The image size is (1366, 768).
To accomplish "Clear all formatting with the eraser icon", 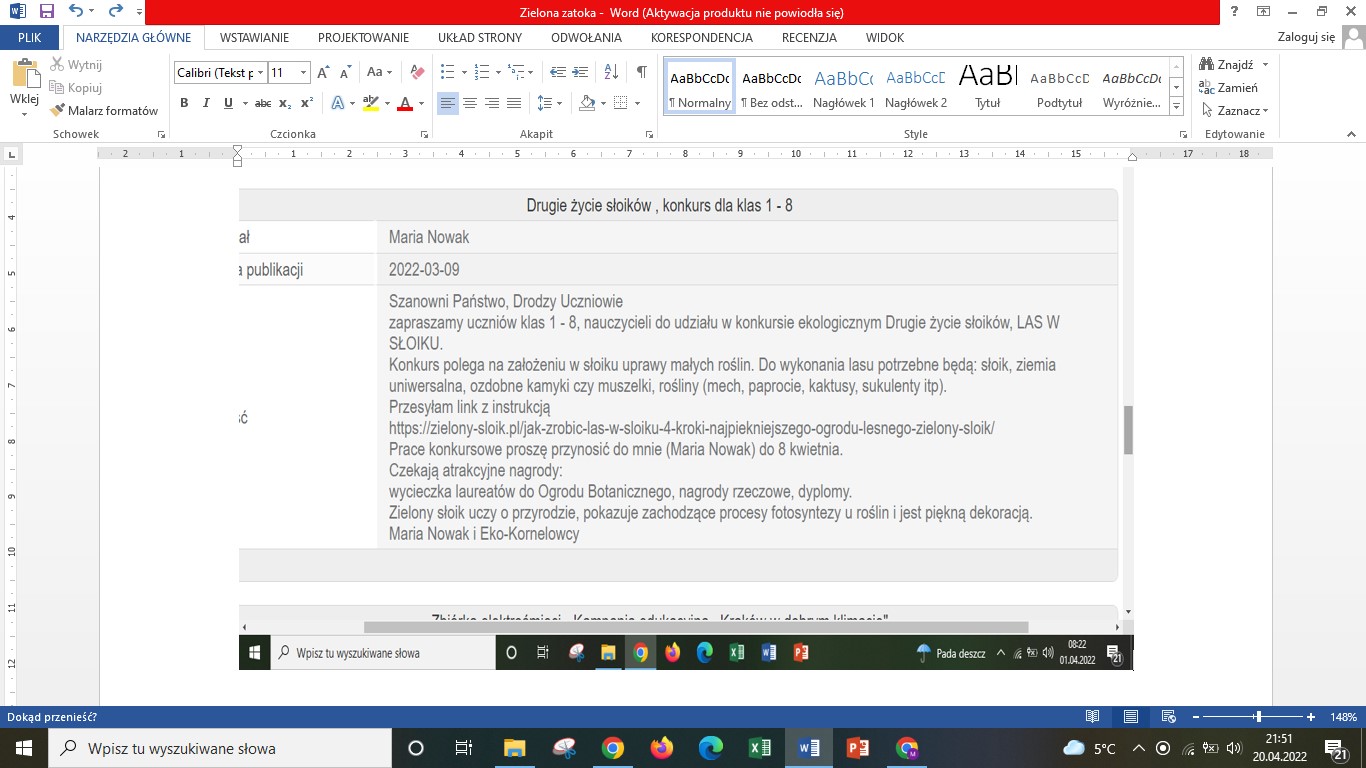I will click(418, 73).
